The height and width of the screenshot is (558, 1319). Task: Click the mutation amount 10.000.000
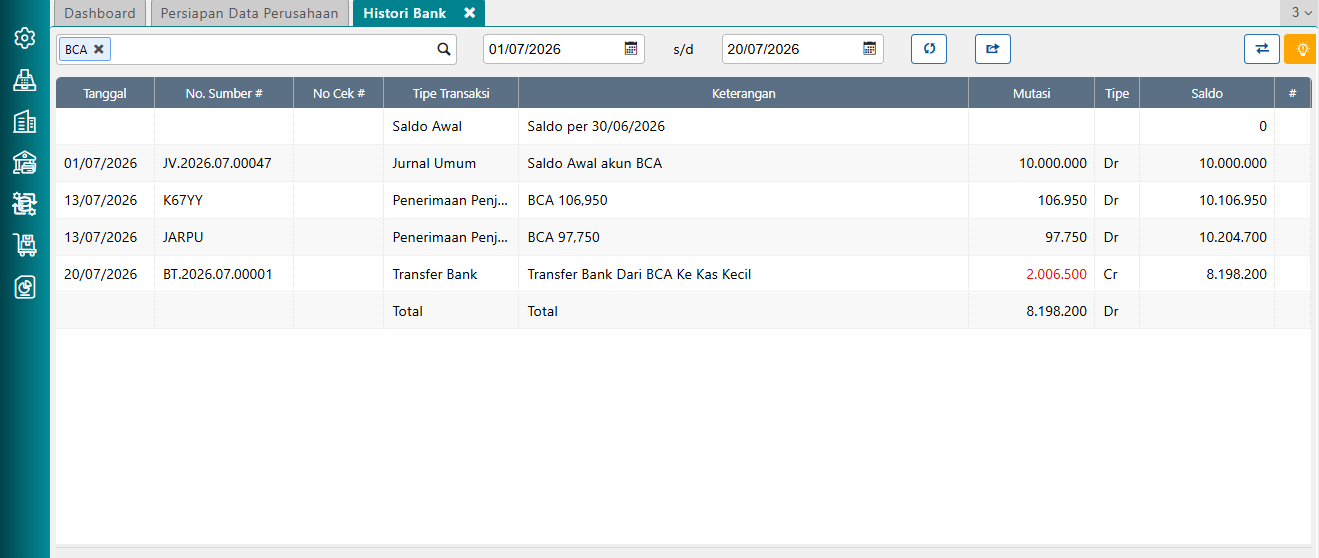pos(1053,163)
